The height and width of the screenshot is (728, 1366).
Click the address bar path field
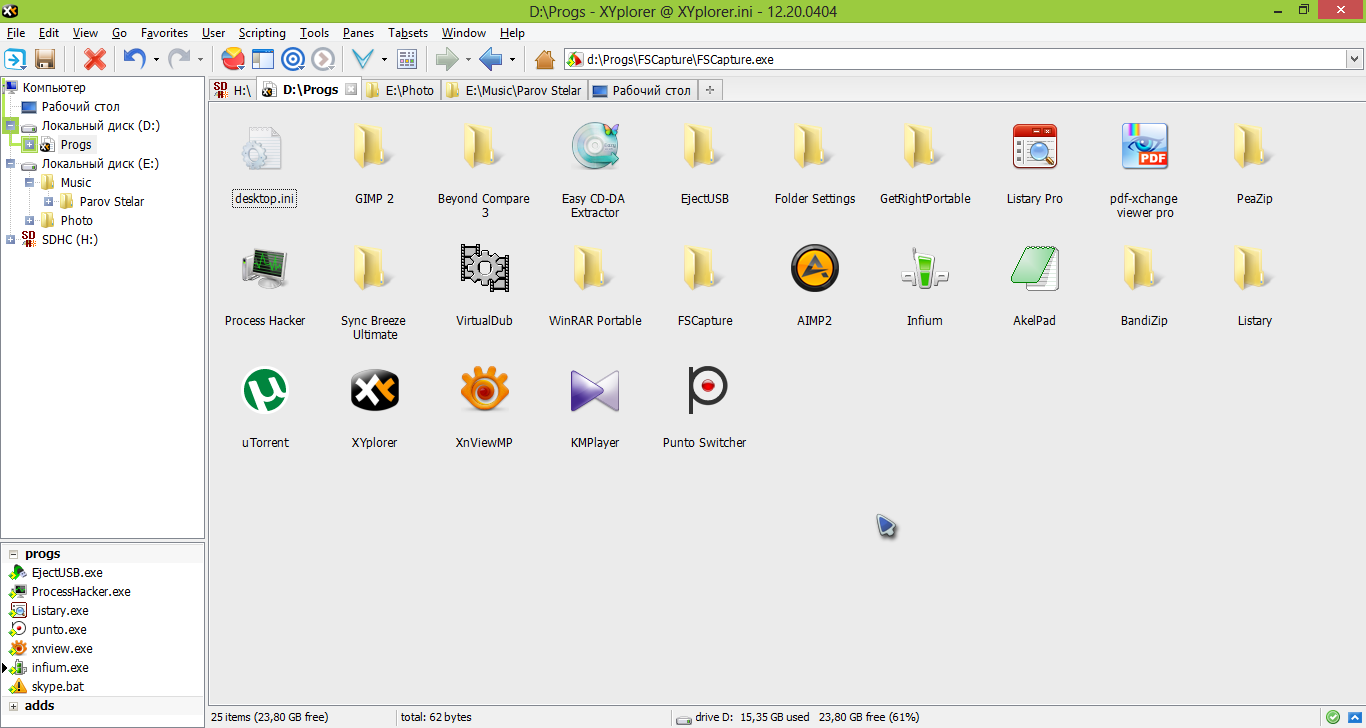tap(955, 60)
